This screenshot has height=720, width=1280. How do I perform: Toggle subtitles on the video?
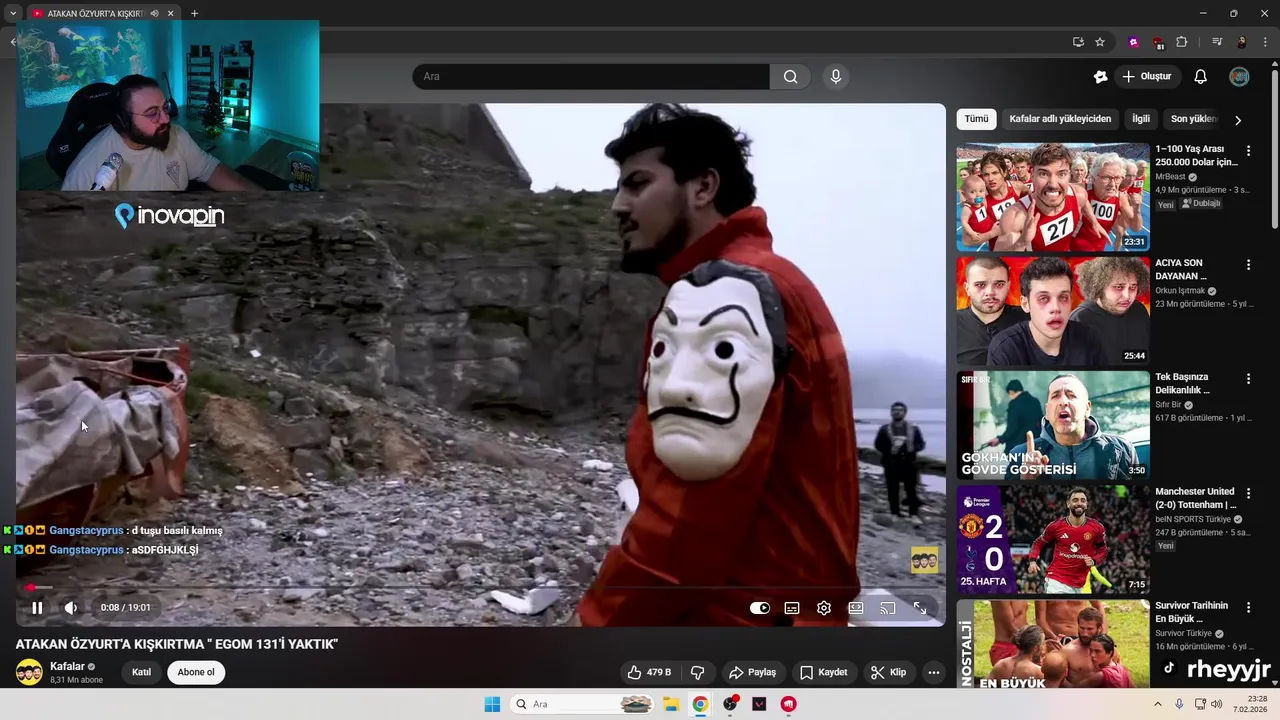[x=792, y=608]
